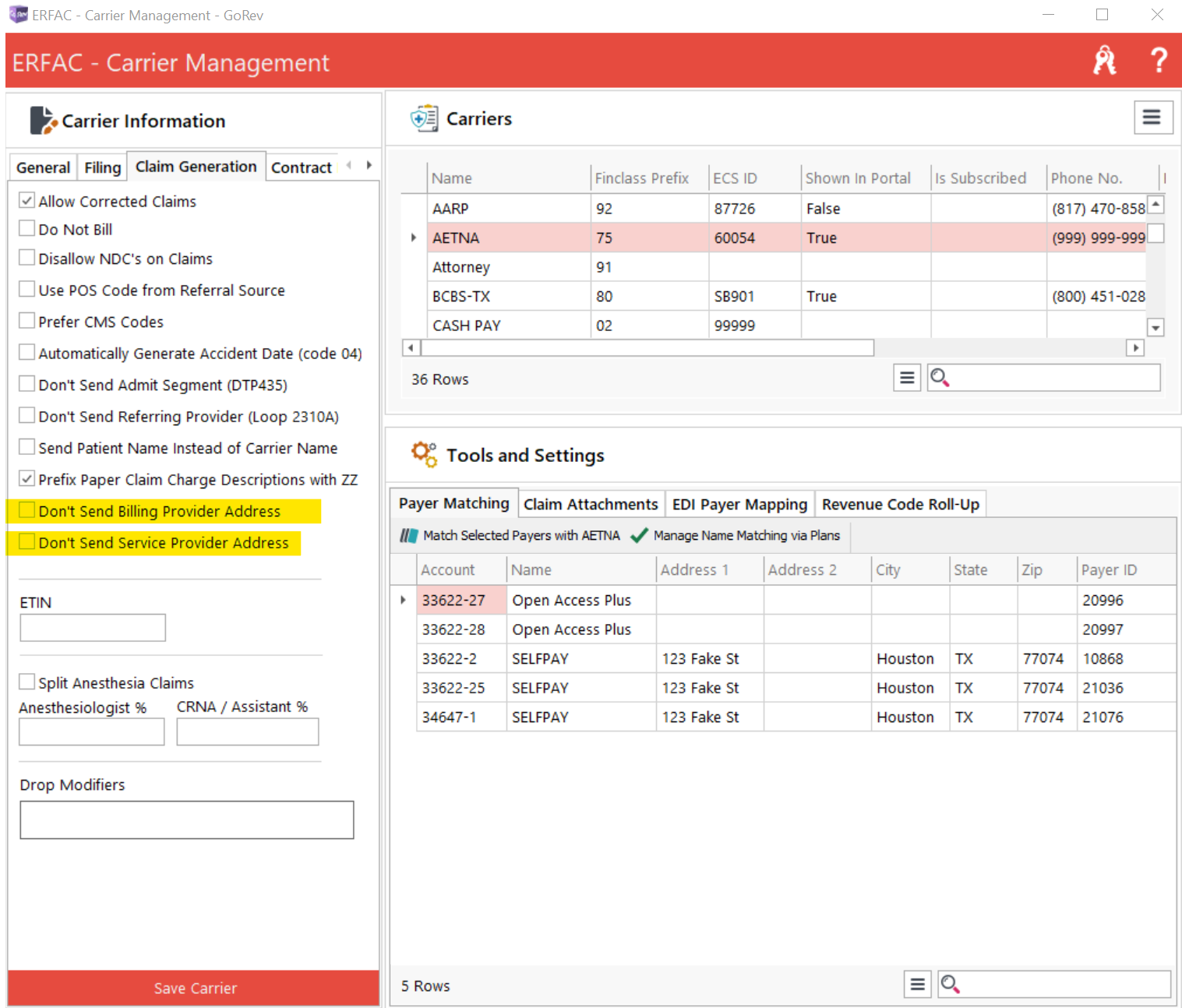Check Don't Send Admit Segment (DTP435)
Image resolution: width=1182 pixels, height=1008 pixels.
point(27,384)
